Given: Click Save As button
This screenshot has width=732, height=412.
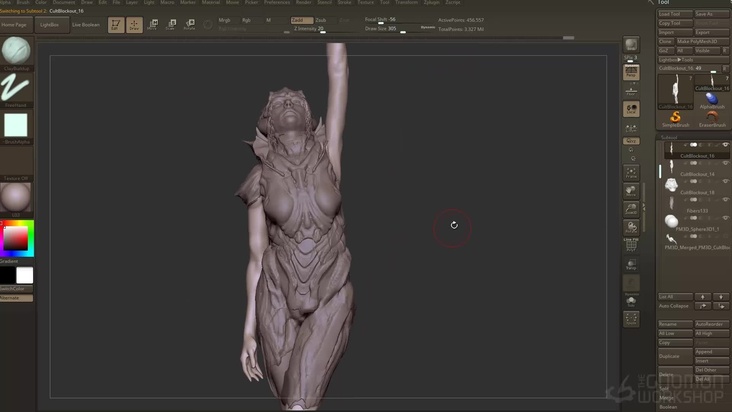Looking at the screenshot, I should [x=711, y=14].
